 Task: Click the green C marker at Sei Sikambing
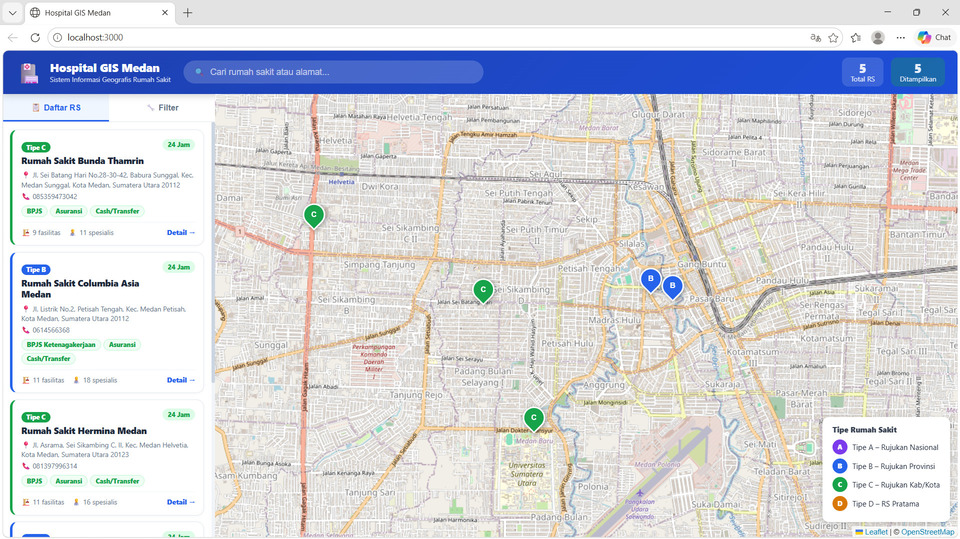click(x=483, y=291)
